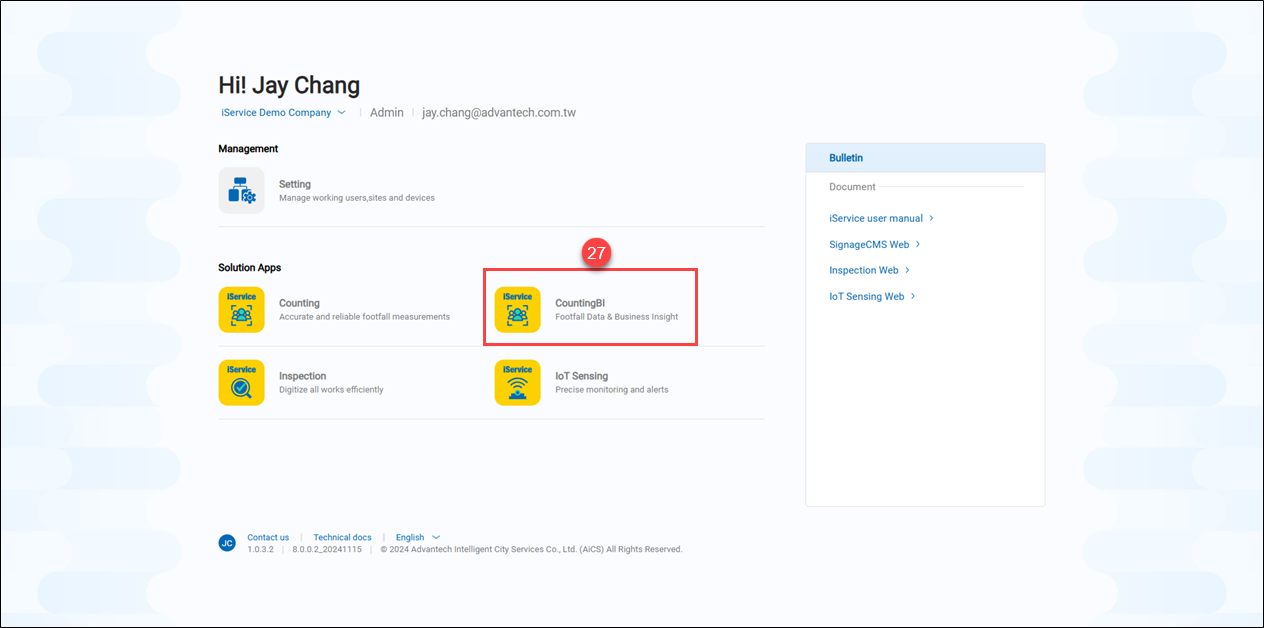
Task: Click the red 27 annotation badge
Action: click(x=596, y=254)
